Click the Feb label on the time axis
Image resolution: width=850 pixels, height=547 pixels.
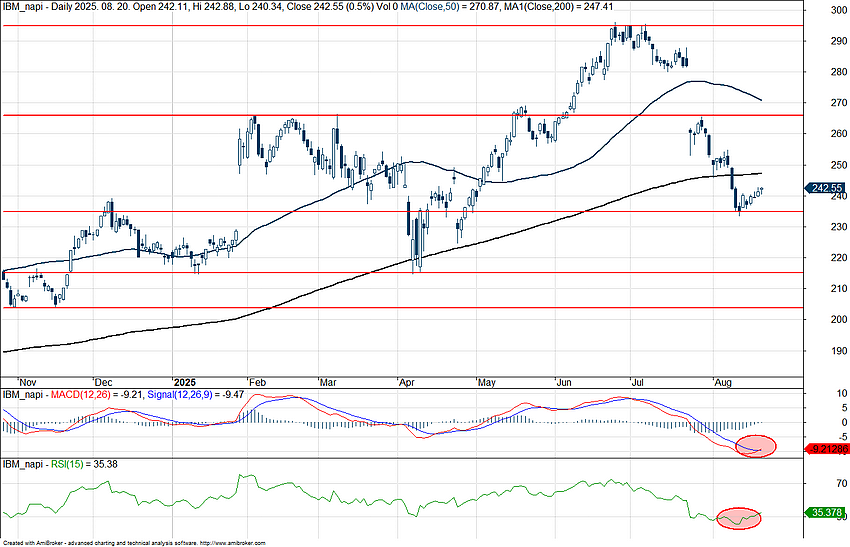(x=258, y=383)
